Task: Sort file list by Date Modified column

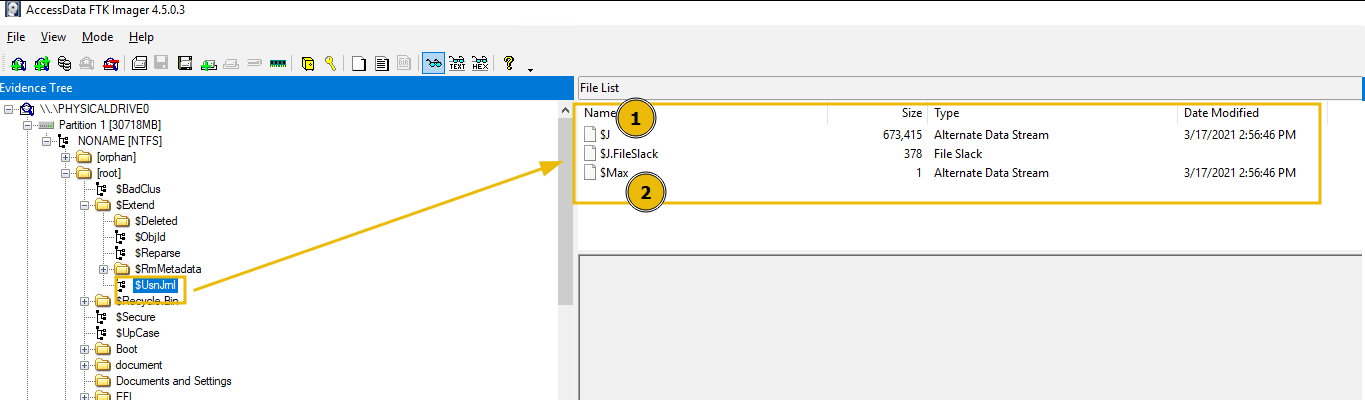Action: point(1221,113)
